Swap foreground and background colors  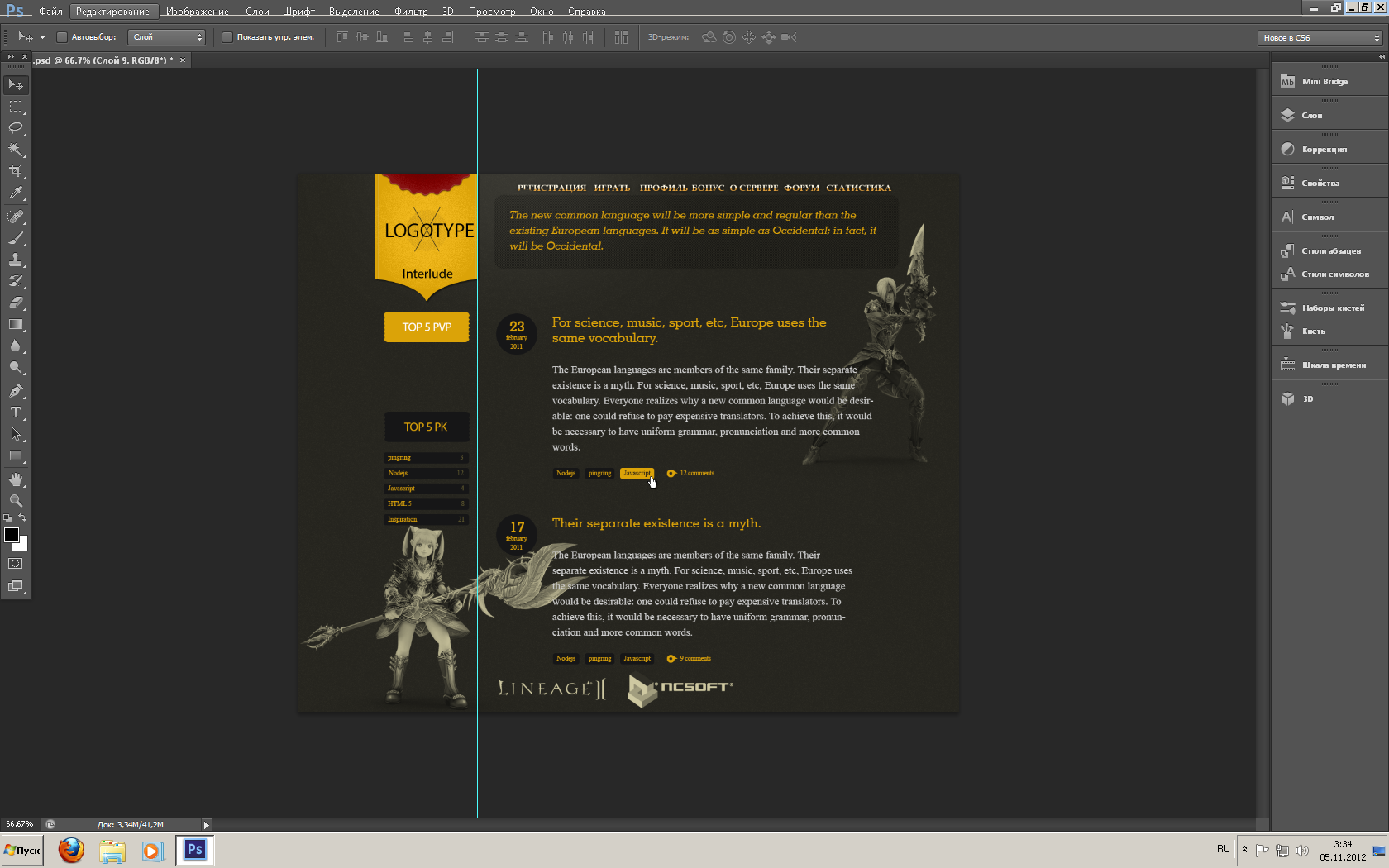pyautogui.click(x=22, y=518)
